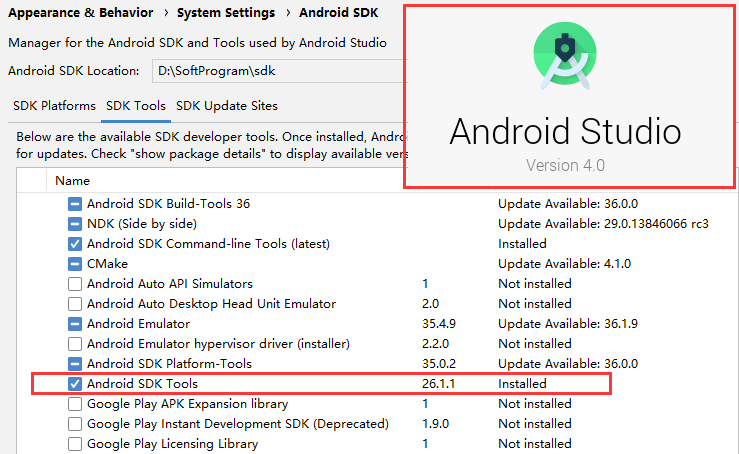Click version 35.0.2 of Platform-Tools
Image resolution: width=739 pixels, height=454 pixels.
439,363
